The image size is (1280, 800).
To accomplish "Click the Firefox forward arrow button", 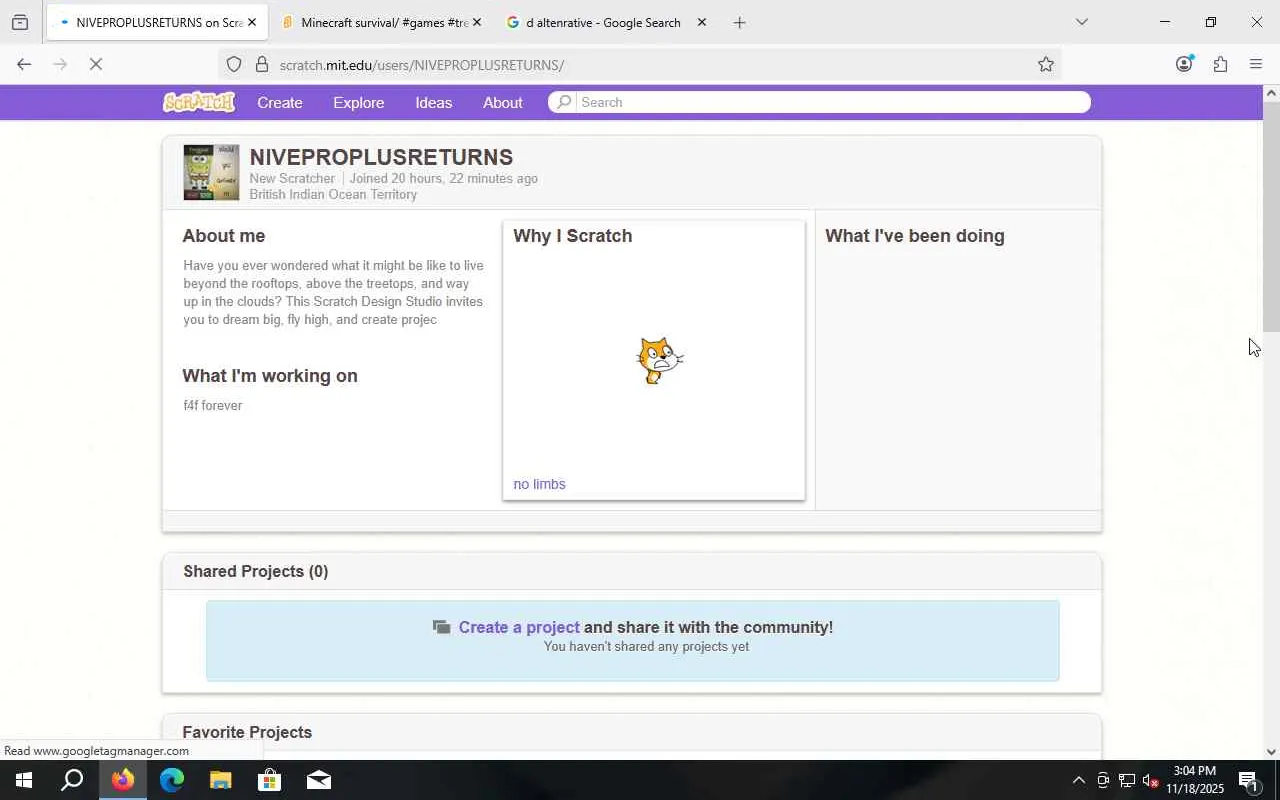I will click(59, 64).
